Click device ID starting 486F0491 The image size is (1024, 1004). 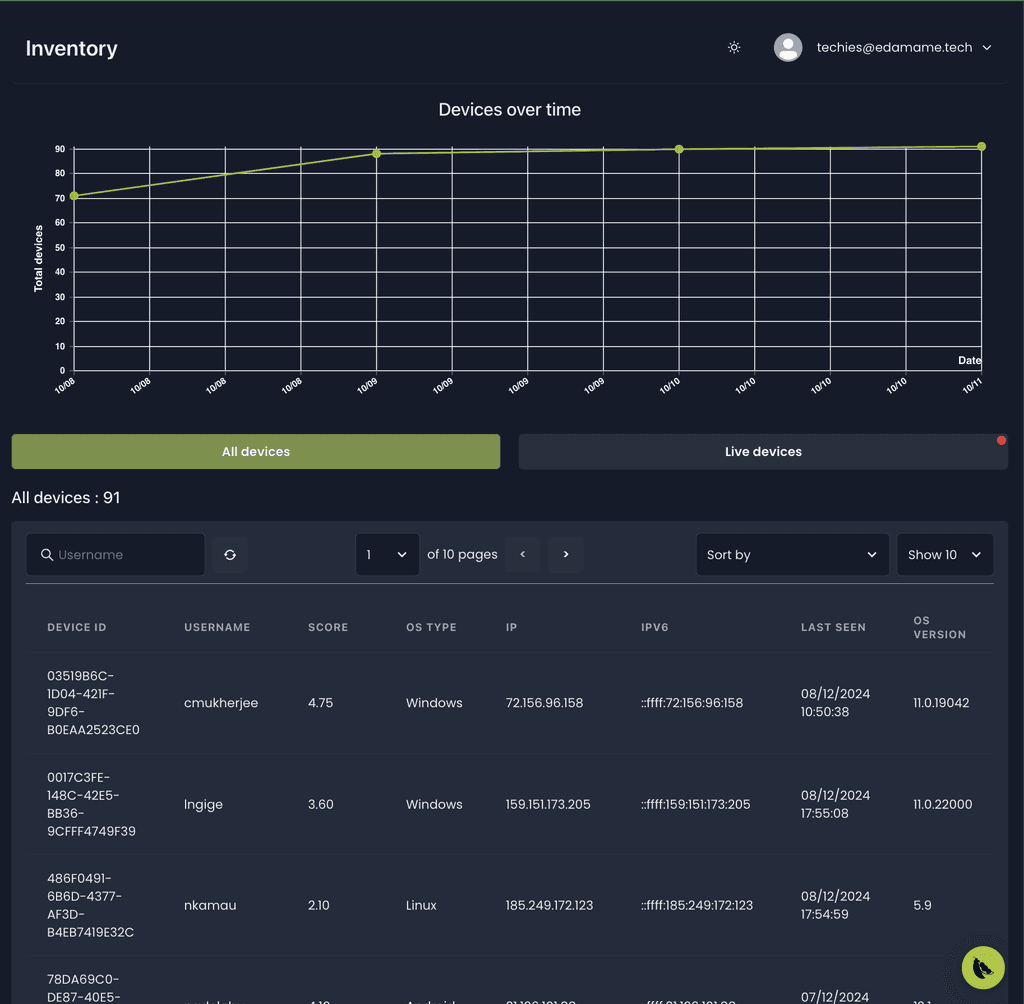(x=90, y=905)
